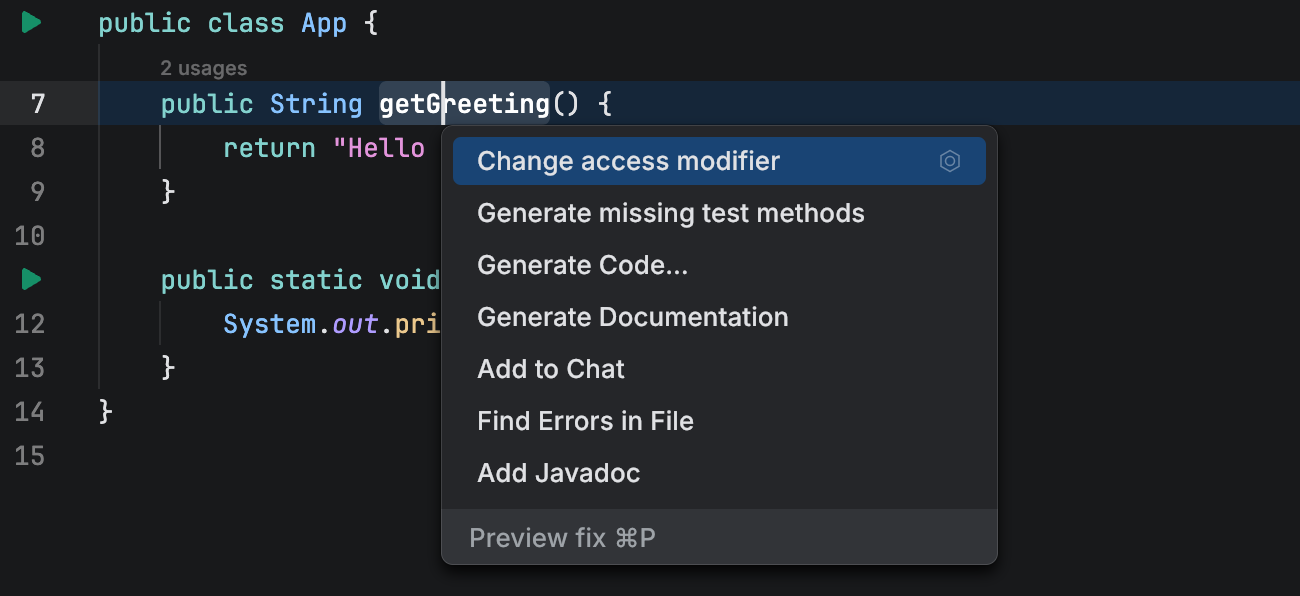Select "Generate Documentation"
The image size is (1300, 596).
(633, 316)
